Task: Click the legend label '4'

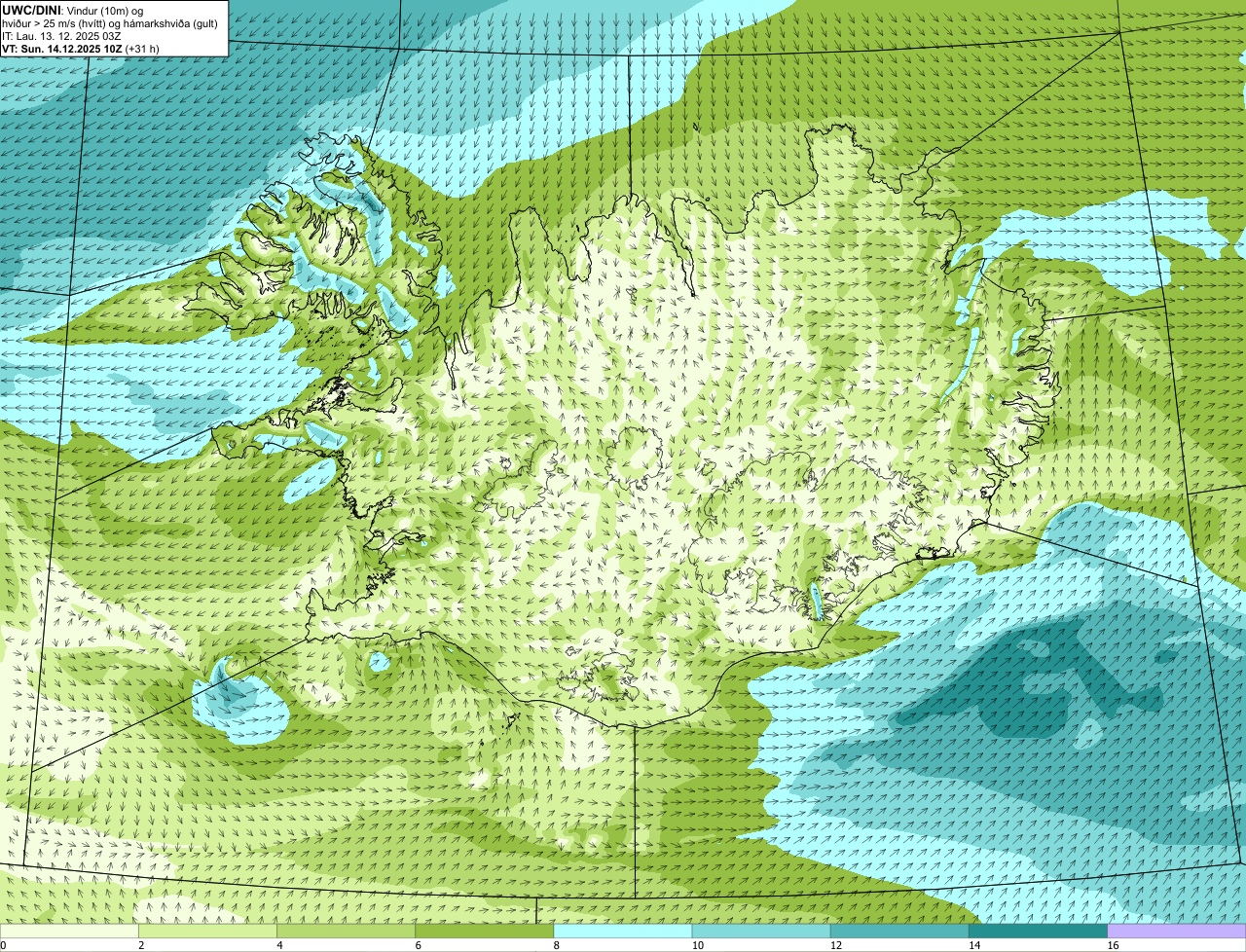Action: (279, 945)
